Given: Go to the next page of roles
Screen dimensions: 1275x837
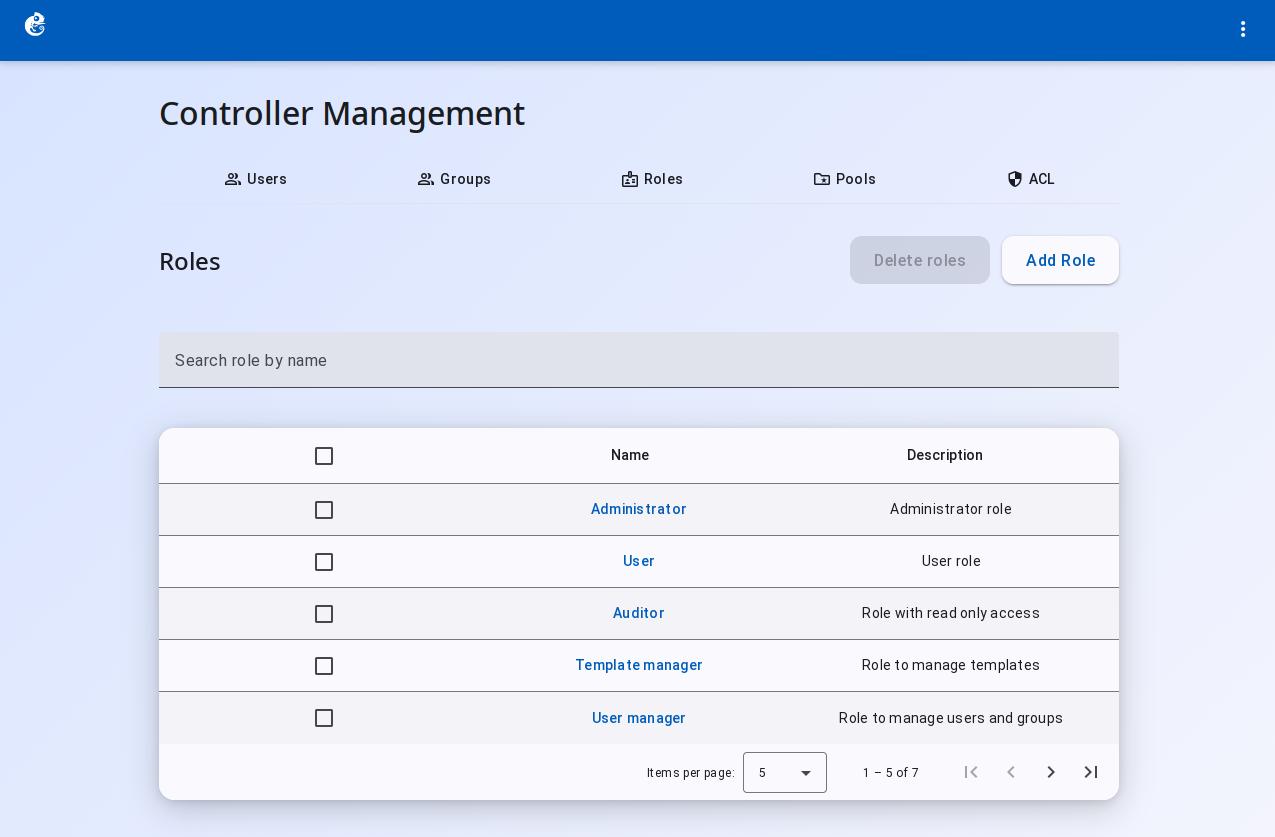Looking at the screenshot, I should [1051, 772].
